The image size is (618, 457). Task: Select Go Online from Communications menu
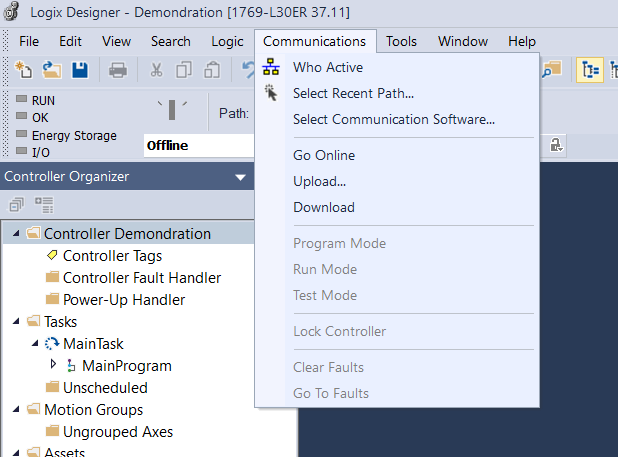click(323, 155)
